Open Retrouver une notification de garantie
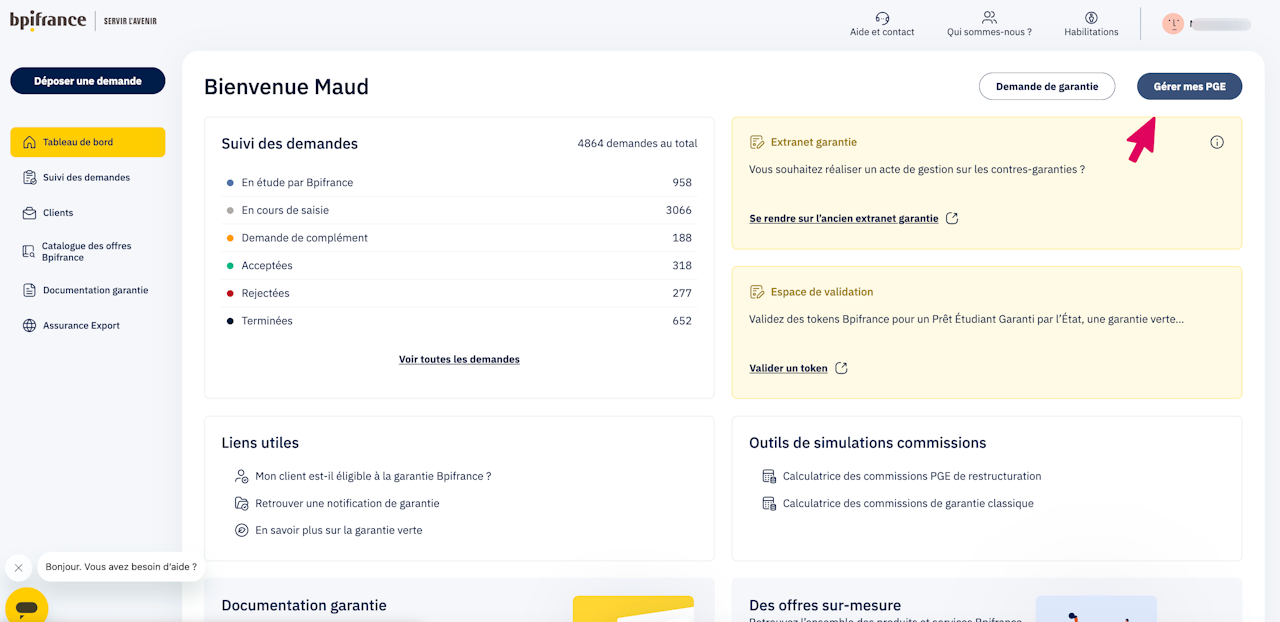 point(347,504)
